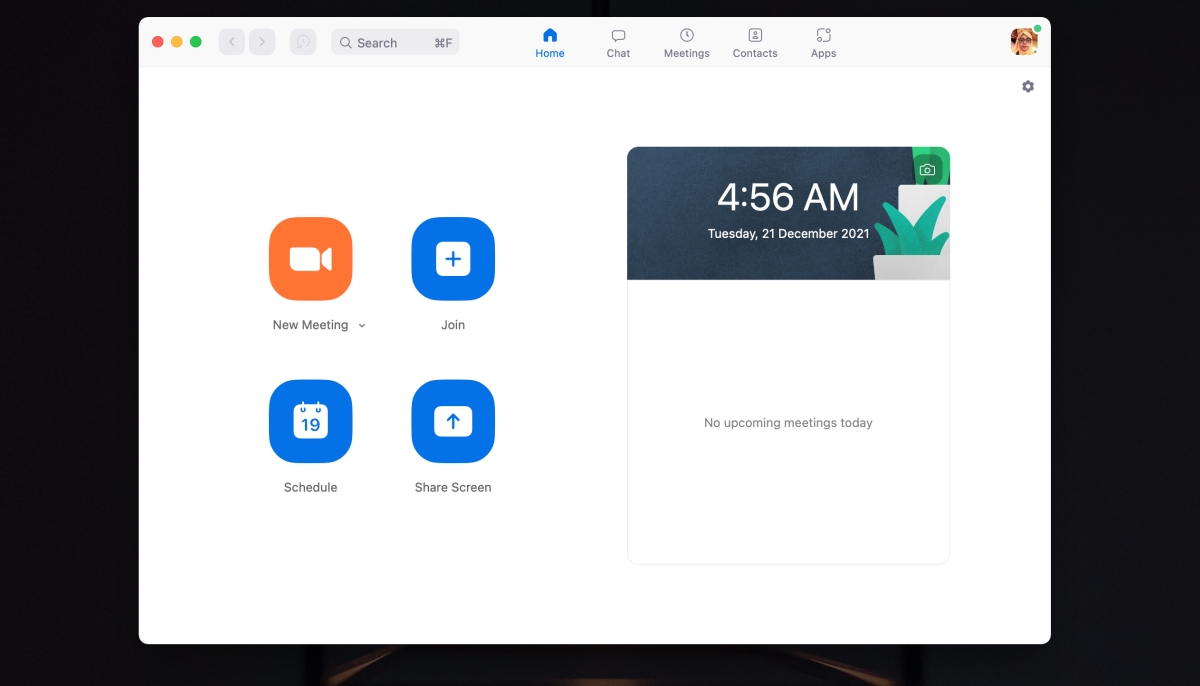Switch to the Apps tab
The image size is (1200, 686).
coord(823,43)
